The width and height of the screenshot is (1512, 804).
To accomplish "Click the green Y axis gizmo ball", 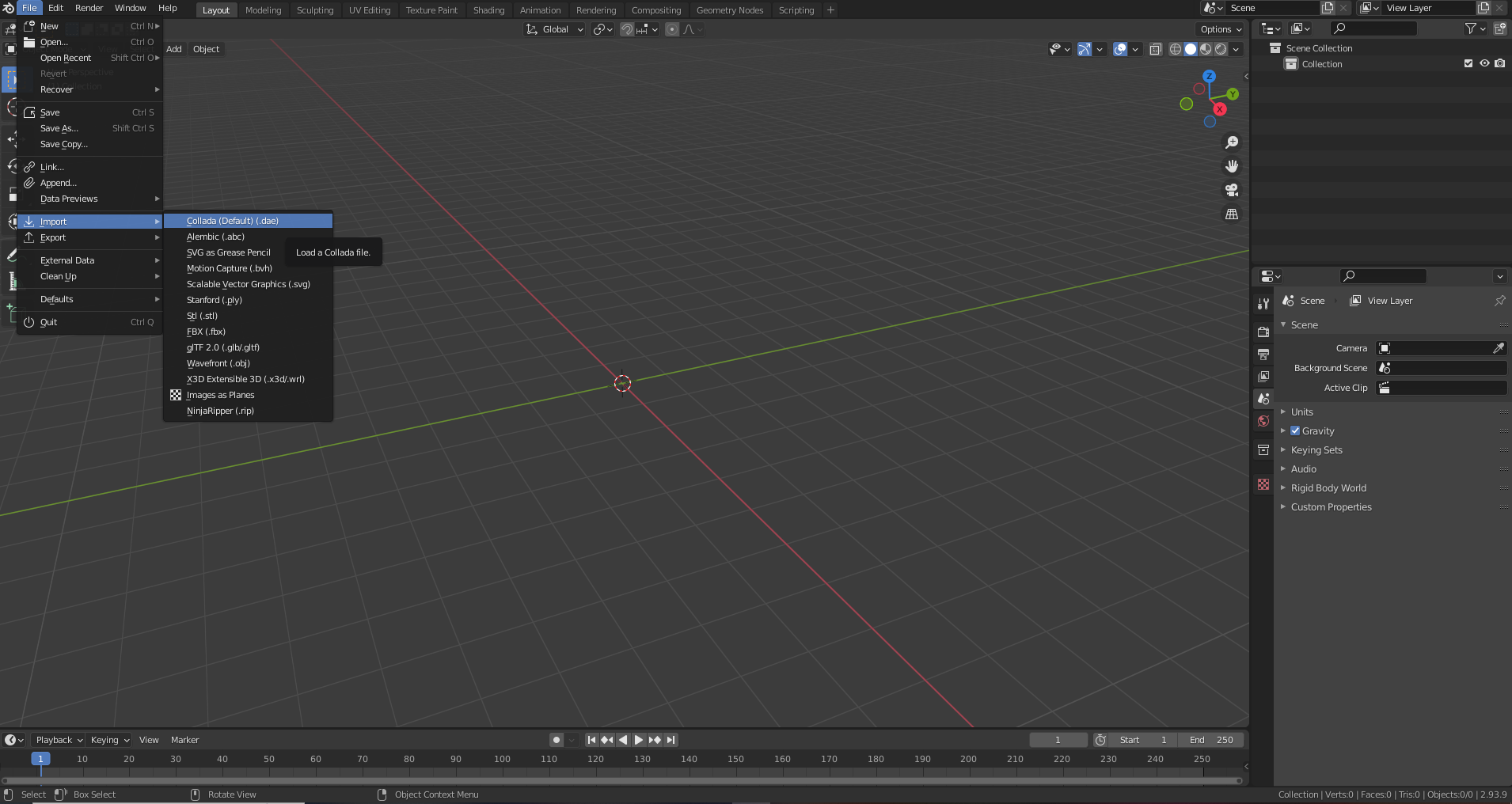I will 1233,94.
